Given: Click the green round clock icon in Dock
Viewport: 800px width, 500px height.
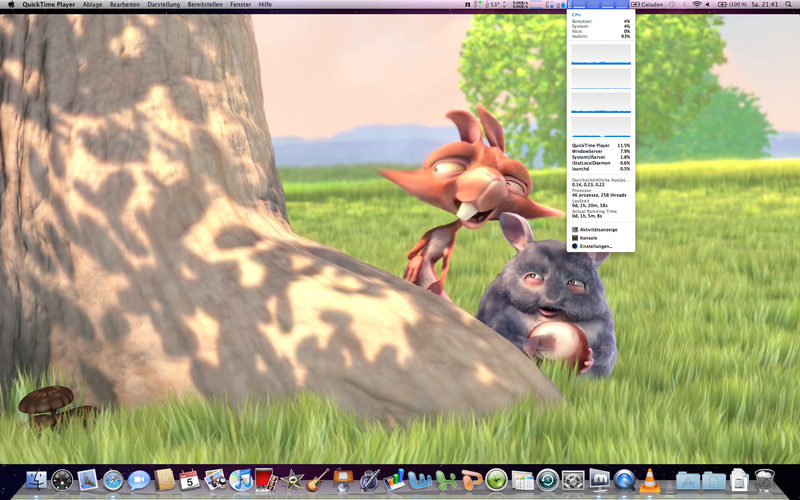Looking at the screenshot, I should 496,480.
